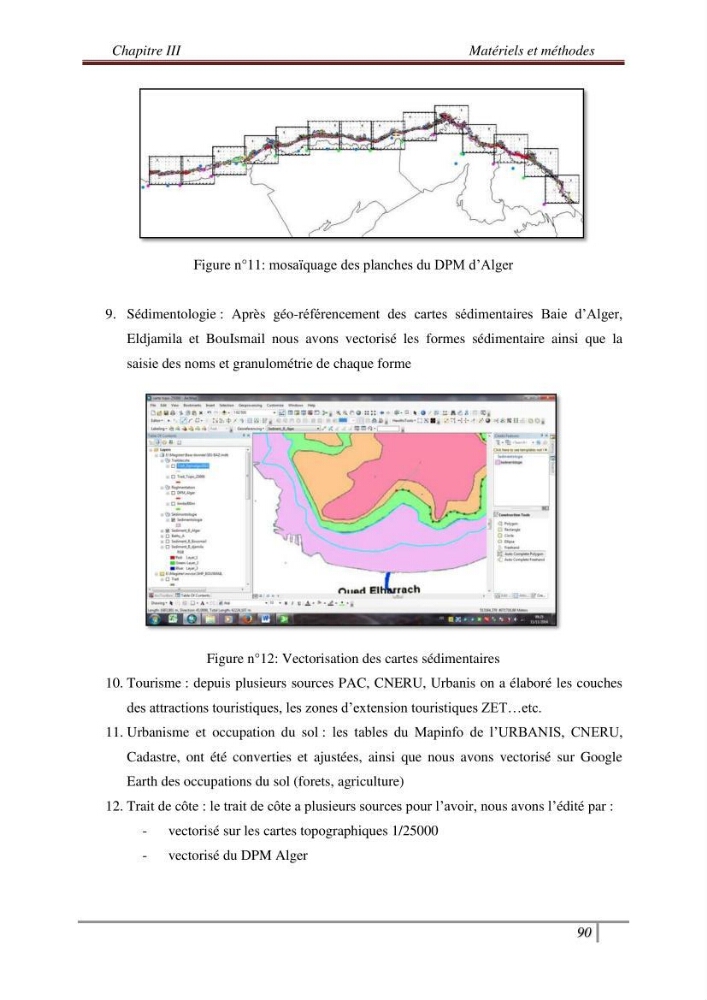Open the Bookmarks menu

192,405
